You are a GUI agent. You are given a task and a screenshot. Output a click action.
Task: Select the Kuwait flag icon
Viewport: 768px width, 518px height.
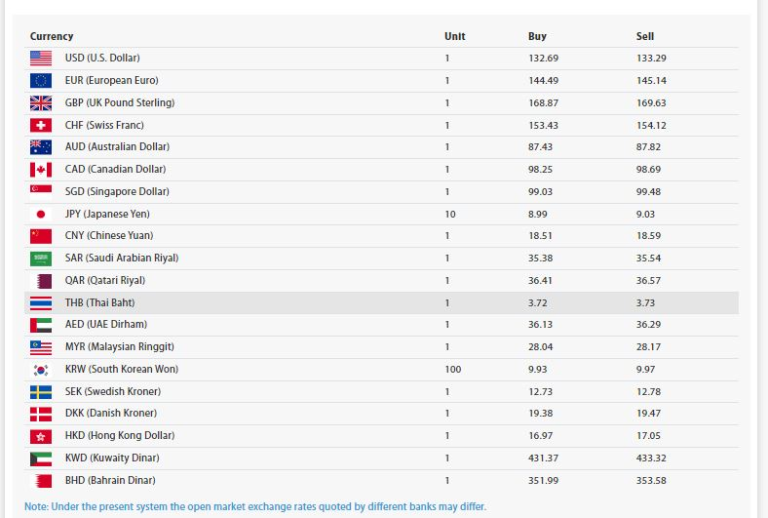(x=41, y=458)
